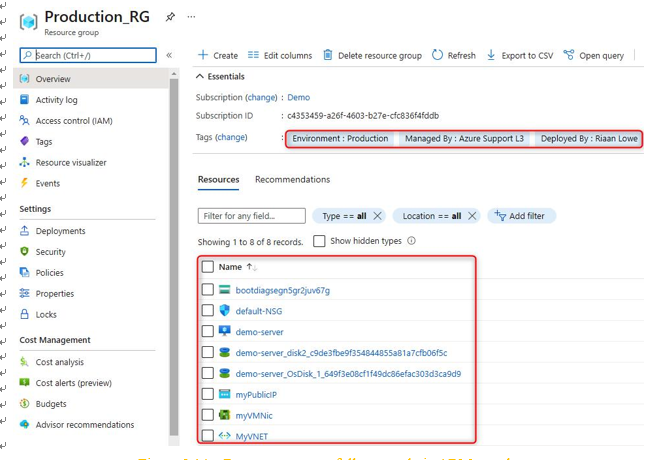Click the Advisor recommendations icon
Screen dimensions: 672x460
click(x=24, y=424)
